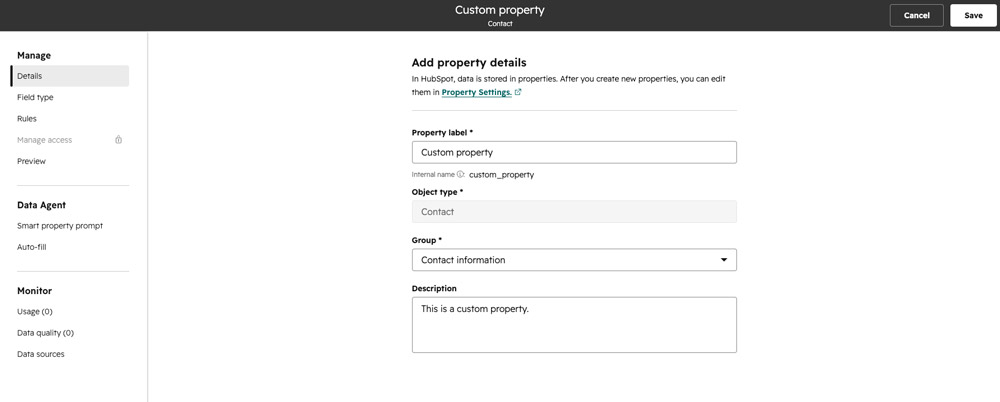Open Data sources in Monitor section
Viewport: 1000px width, 402px height.
41,354
